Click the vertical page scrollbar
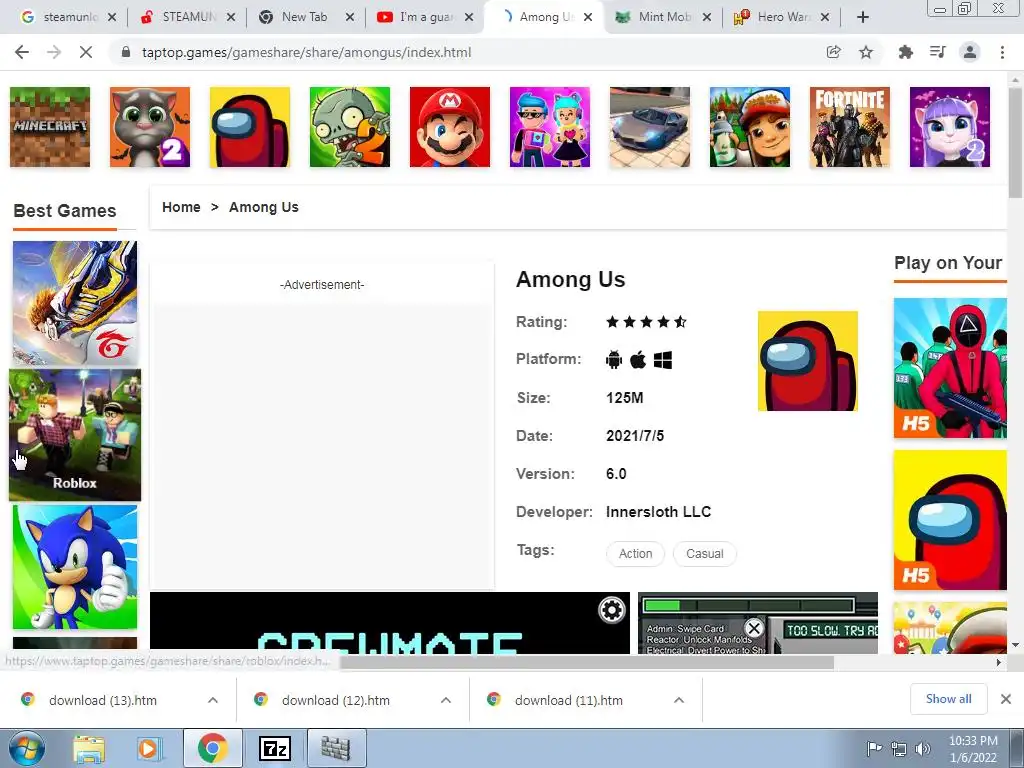 tap(1014, 142)
